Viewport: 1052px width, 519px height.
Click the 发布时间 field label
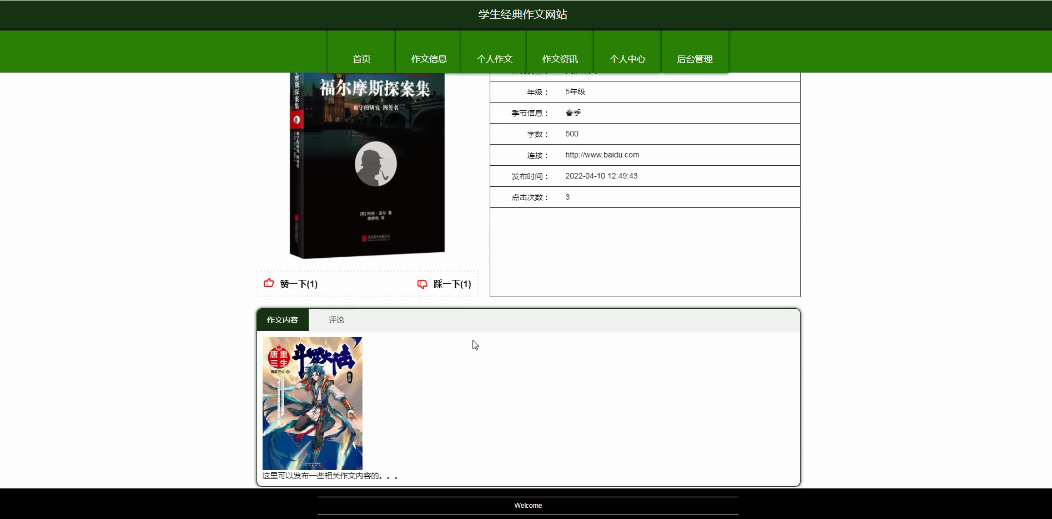[530, 176]
